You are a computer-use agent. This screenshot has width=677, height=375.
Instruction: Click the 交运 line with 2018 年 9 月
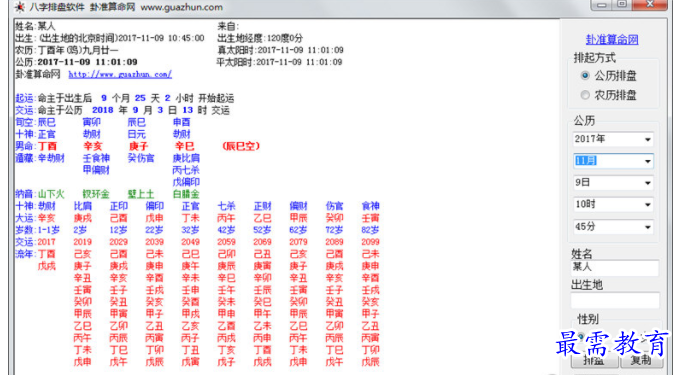coord(123,110)
